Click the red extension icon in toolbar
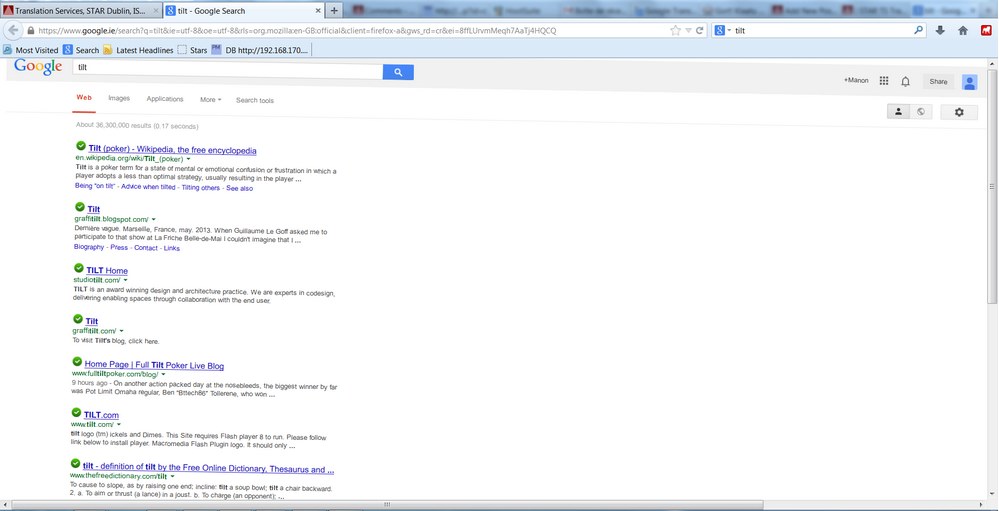Viewport: 999px width, 511px height. [x=986, y=31]
